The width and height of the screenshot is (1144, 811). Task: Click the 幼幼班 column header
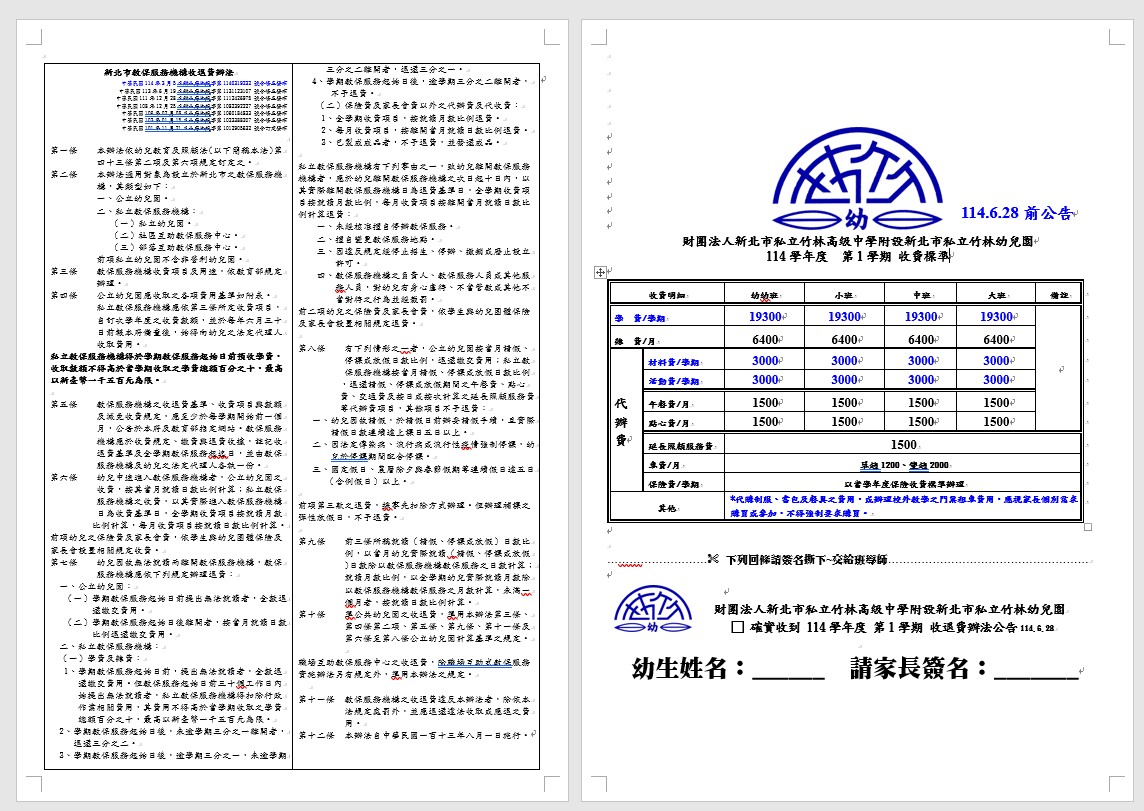[x=764, y=295]
